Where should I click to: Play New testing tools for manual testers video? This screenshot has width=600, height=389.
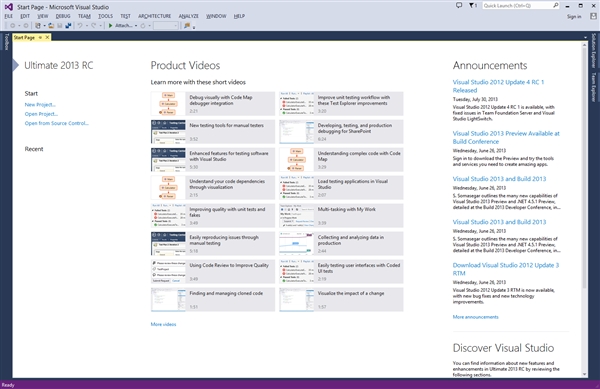tap(213, 132)
